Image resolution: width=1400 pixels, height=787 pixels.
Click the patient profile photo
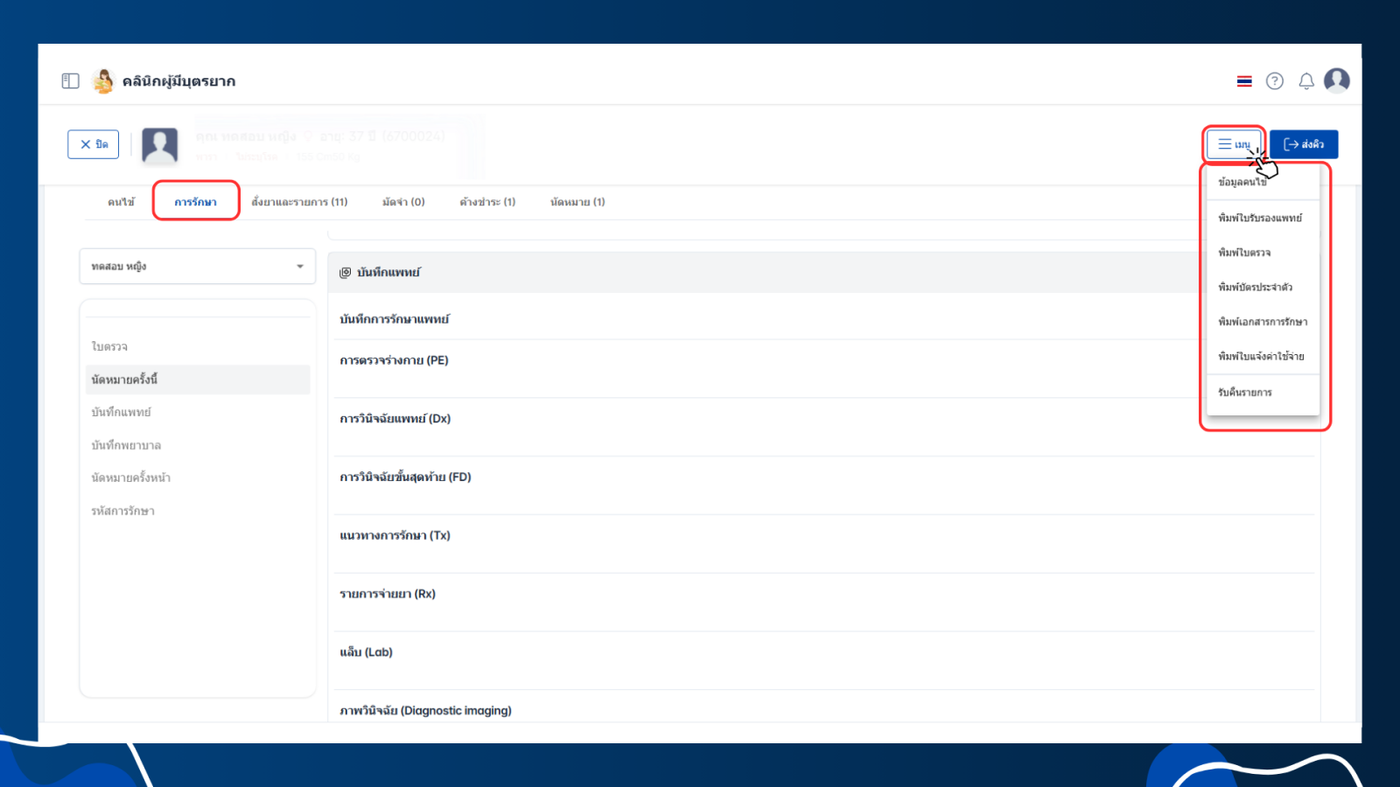[x=160, y=145]
